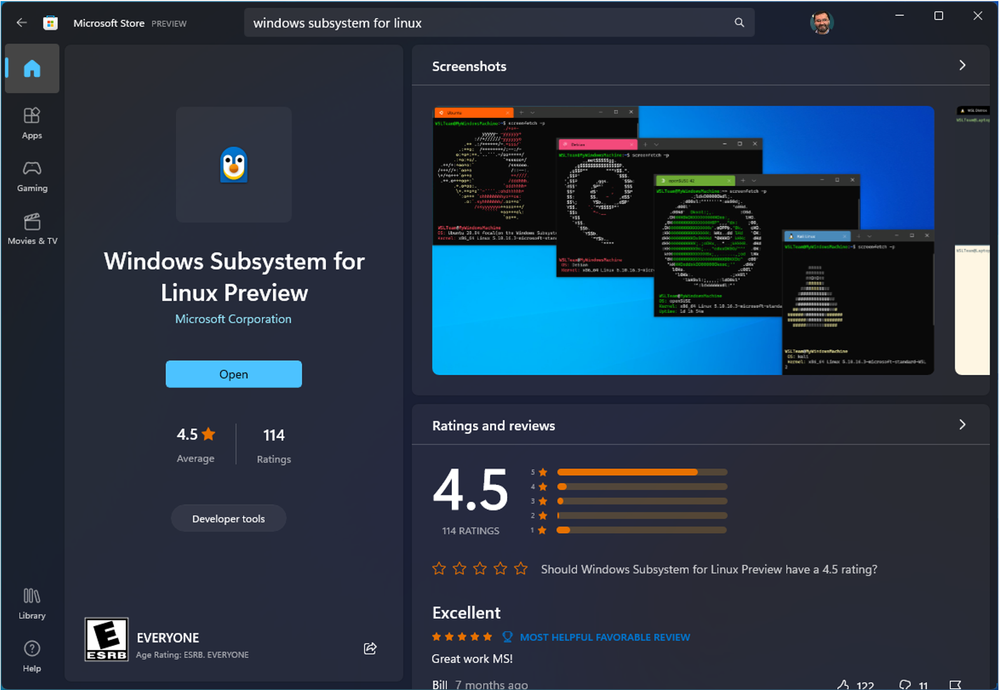Click the Great work MS! review text
The image size is (999, 690).
472,659
